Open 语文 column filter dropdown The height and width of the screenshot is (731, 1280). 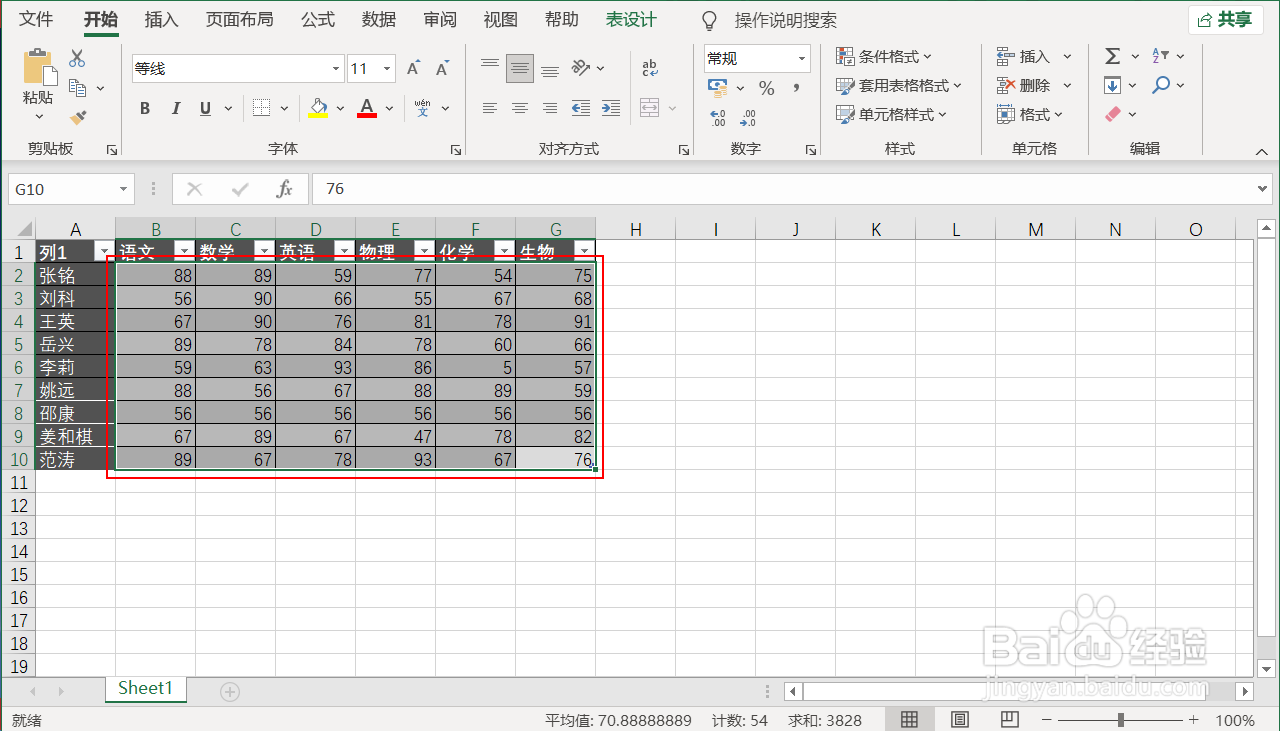click(x=184, y=250)
